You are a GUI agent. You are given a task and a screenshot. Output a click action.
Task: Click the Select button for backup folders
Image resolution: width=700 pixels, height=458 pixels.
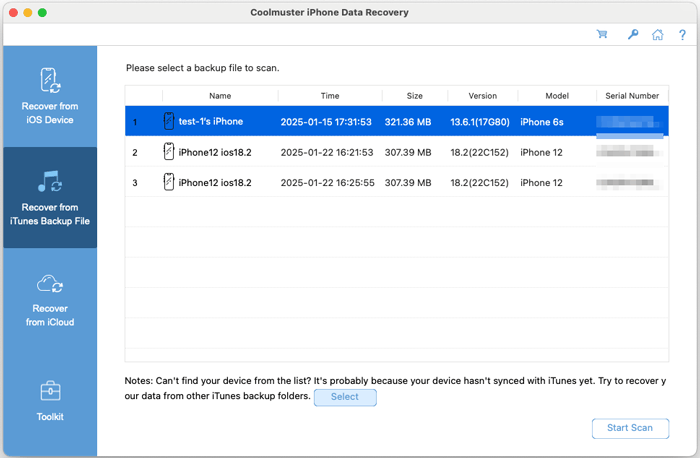tap(345, 397)
